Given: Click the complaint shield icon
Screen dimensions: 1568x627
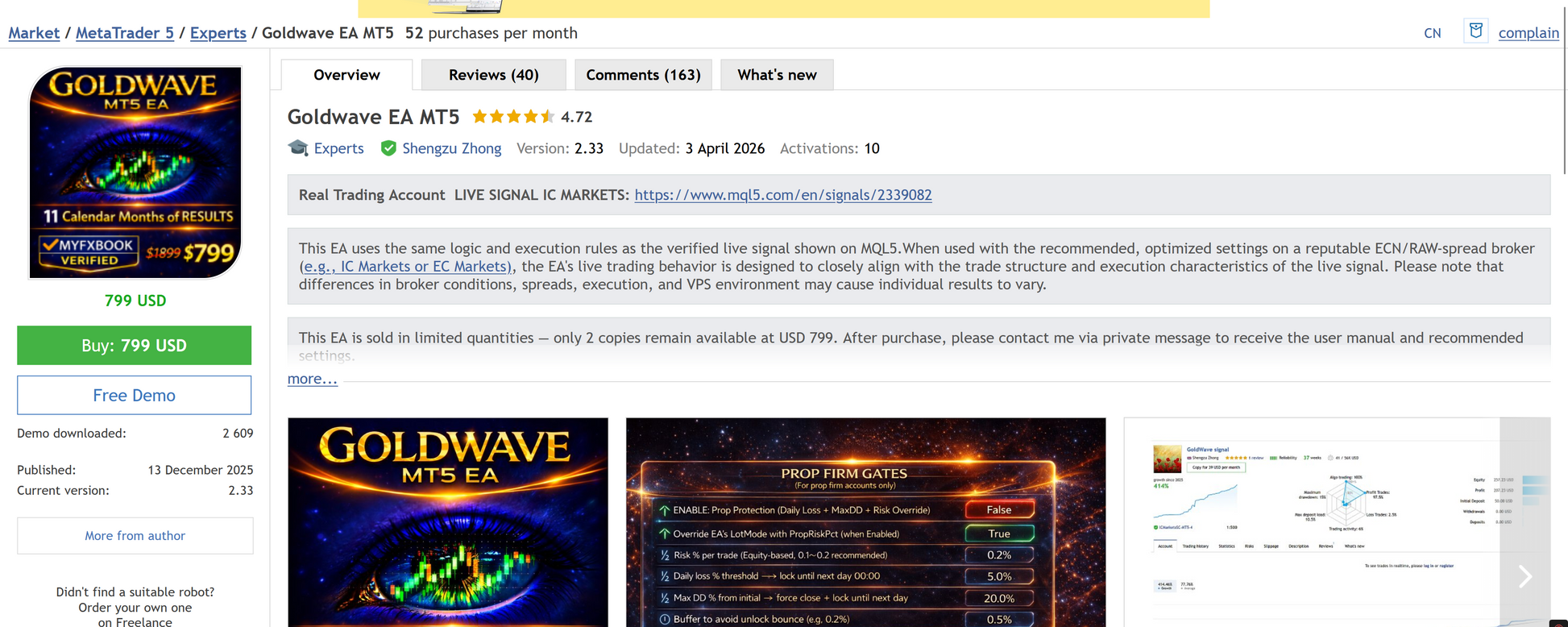Looking at the screenshot, I should coord(1475,31).
